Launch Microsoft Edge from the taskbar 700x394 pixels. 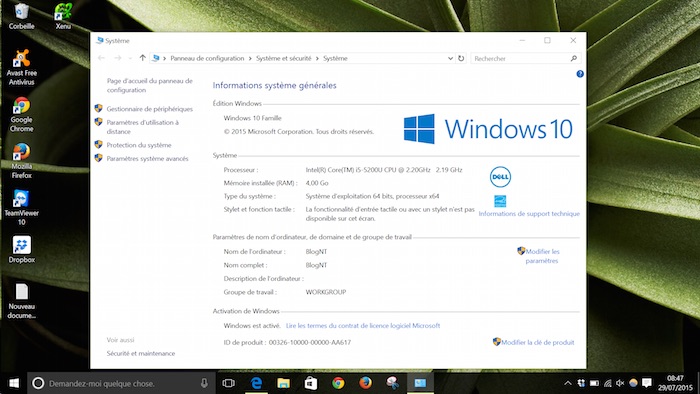tap(256, 383)
